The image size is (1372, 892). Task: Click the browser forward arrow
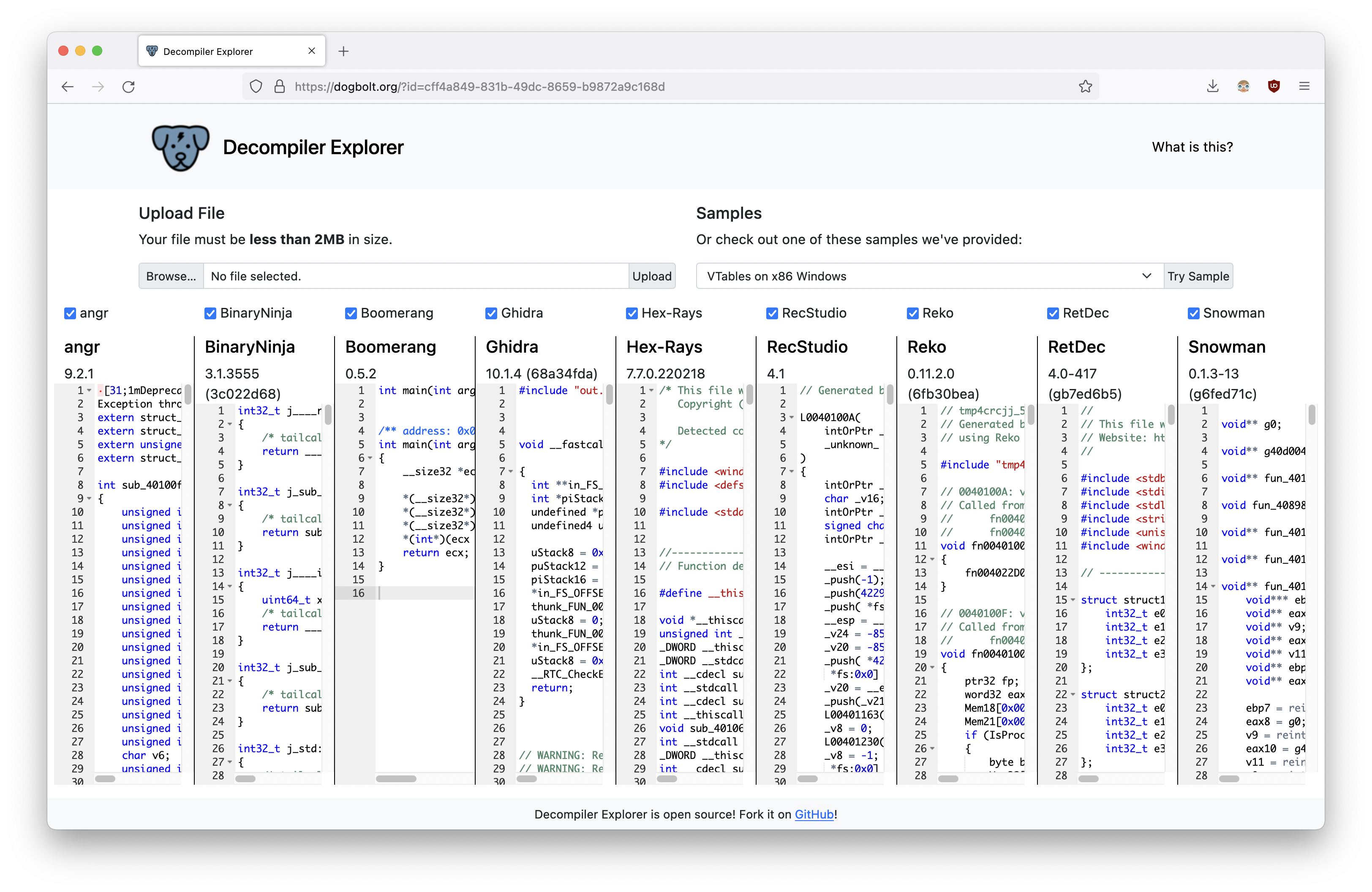point(98,87)
